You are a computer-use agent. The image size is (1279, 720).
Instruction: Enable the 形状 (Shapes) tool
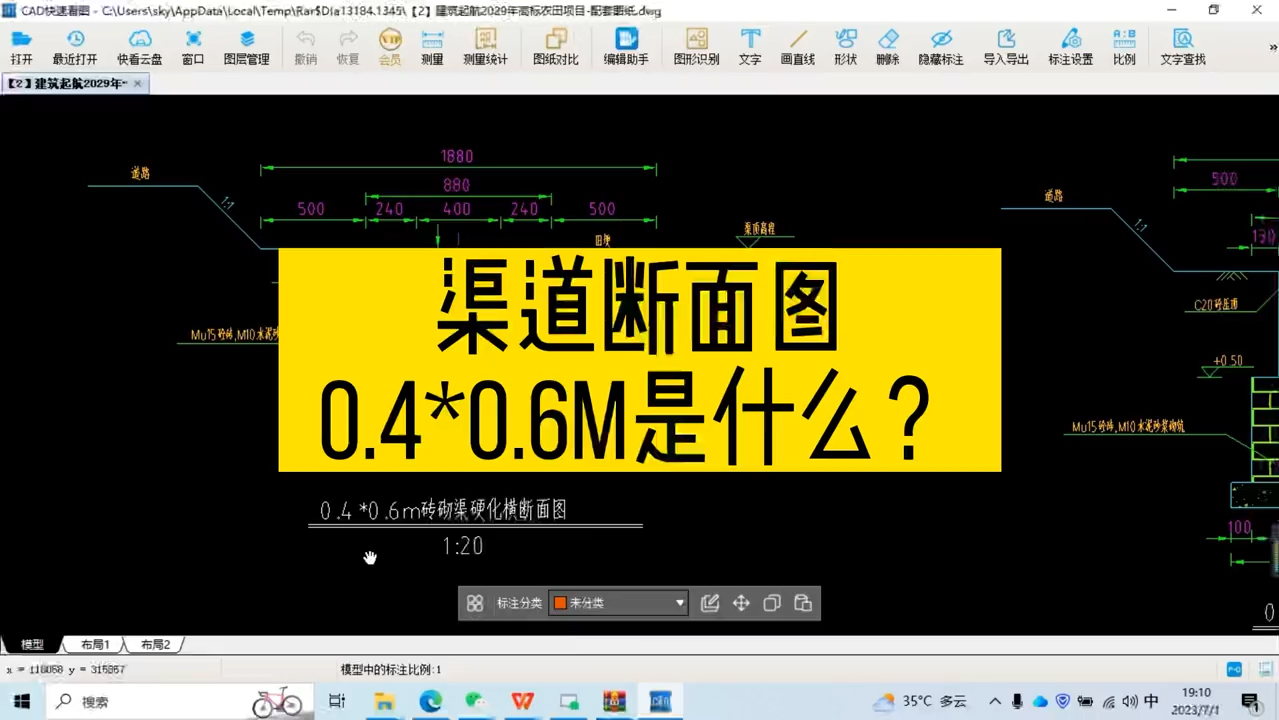(x=845, y=45)
